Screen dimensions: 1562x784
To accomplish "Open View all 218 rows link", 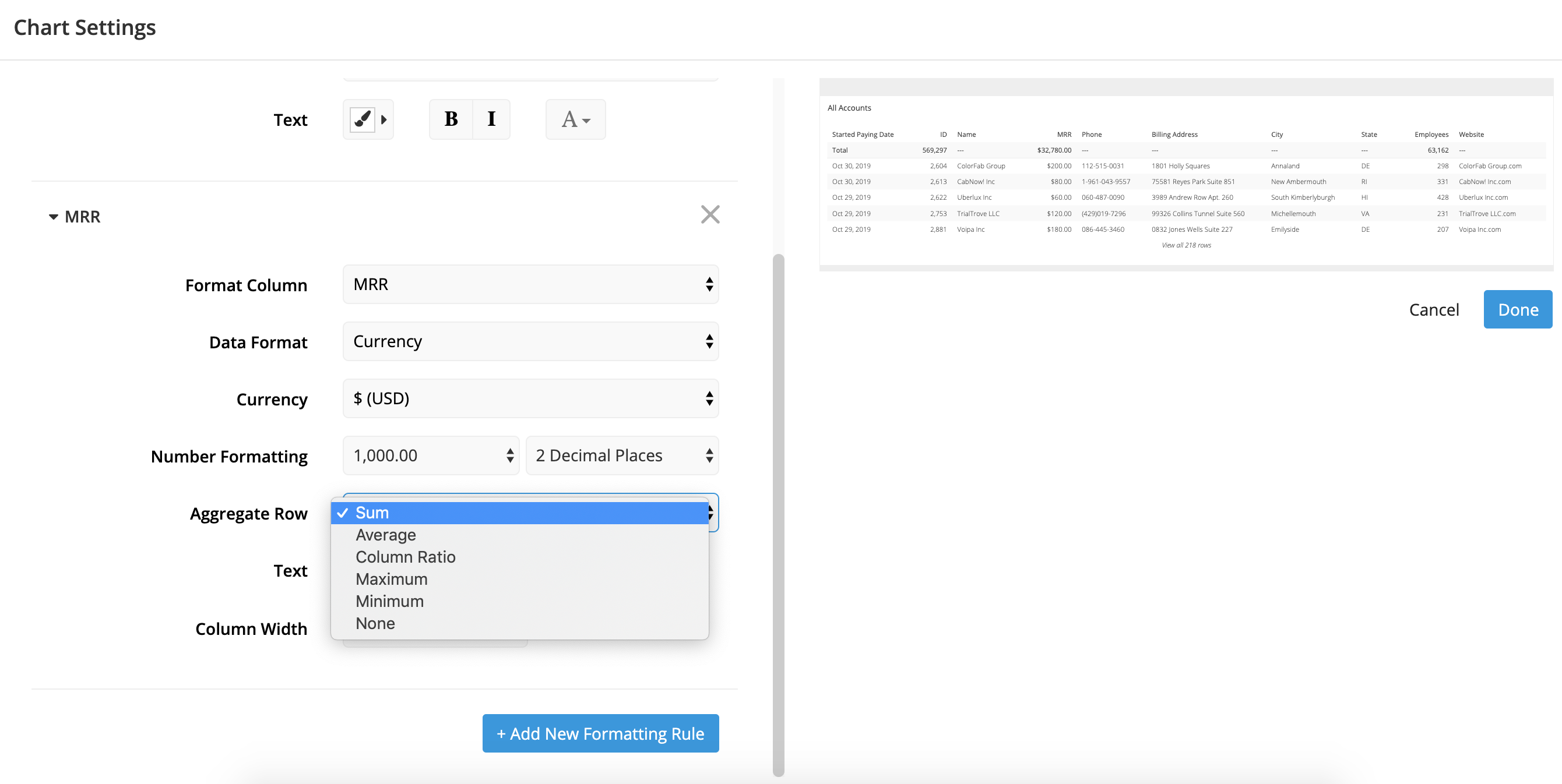I will [x=1186, y=245].
